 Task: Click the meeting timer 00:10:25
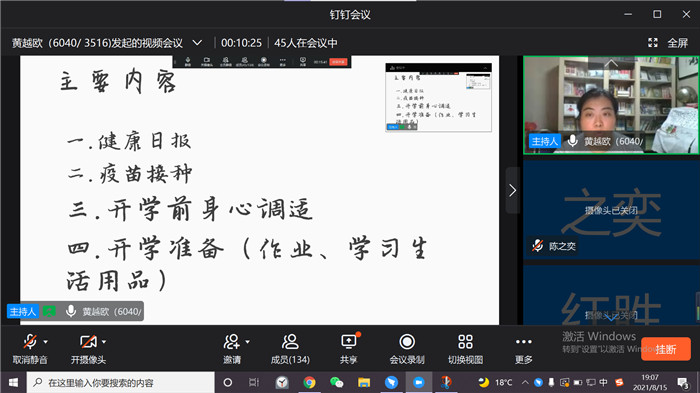pyautogui.click(x=242, y=43)
